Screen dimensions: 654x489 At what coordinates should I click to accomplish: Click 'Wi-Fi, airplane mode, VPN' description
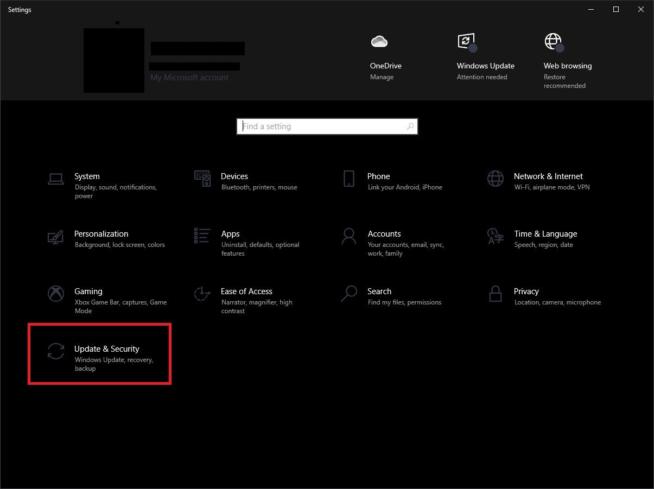click(552, 187)
